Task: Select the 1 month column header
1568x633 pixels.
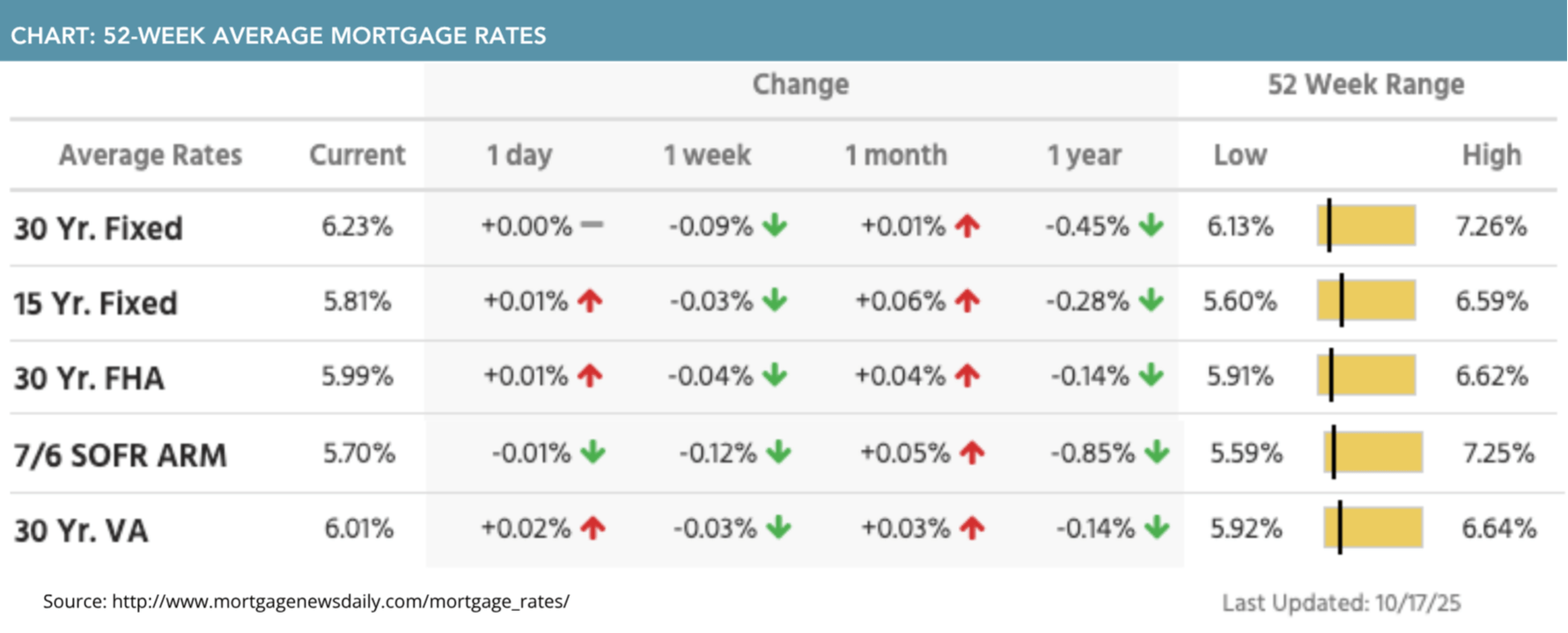Action: [895, 156]
